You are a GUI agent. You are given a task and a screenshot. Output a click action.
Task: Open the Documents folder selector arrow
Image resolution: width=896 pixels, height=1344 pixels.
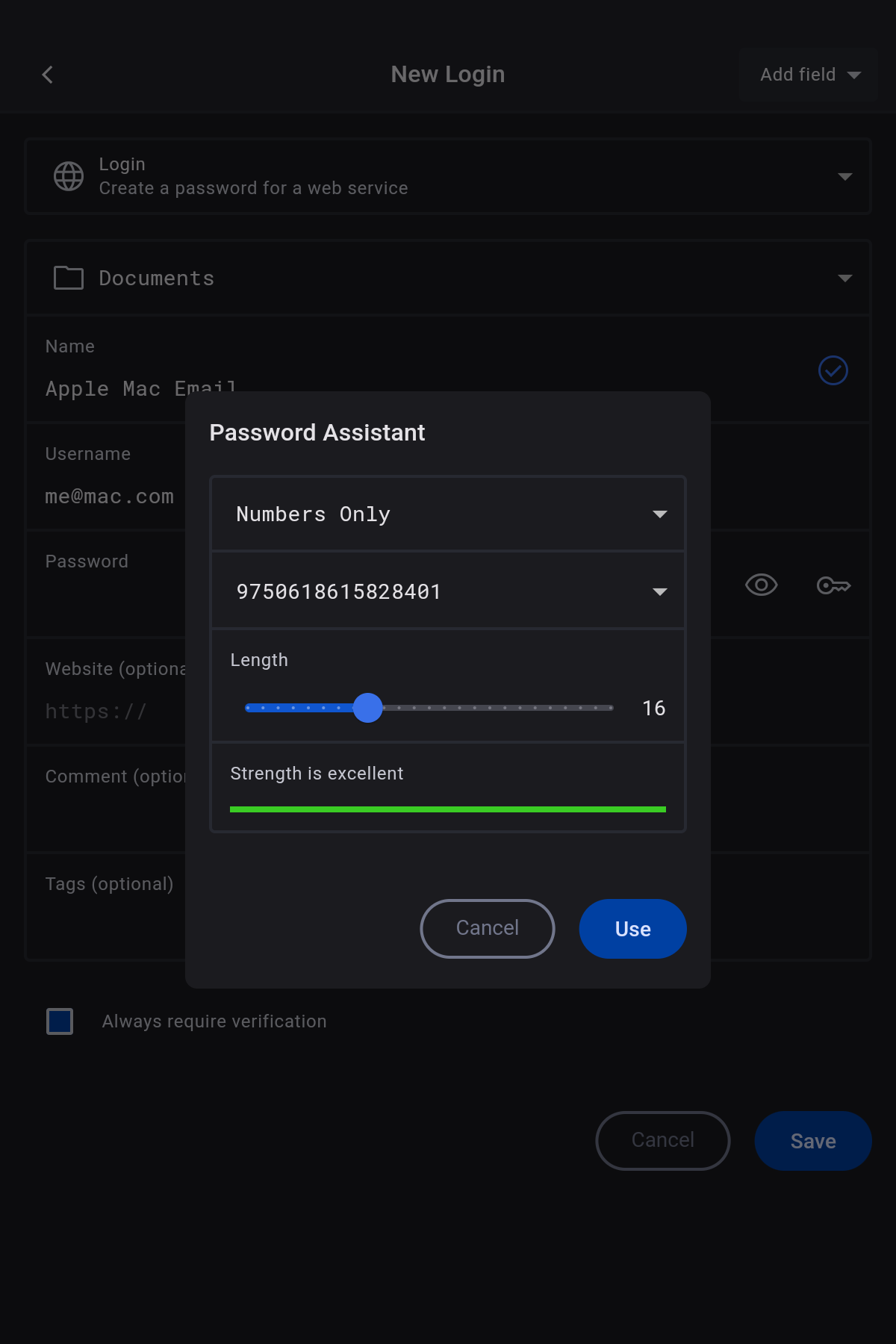844,279
